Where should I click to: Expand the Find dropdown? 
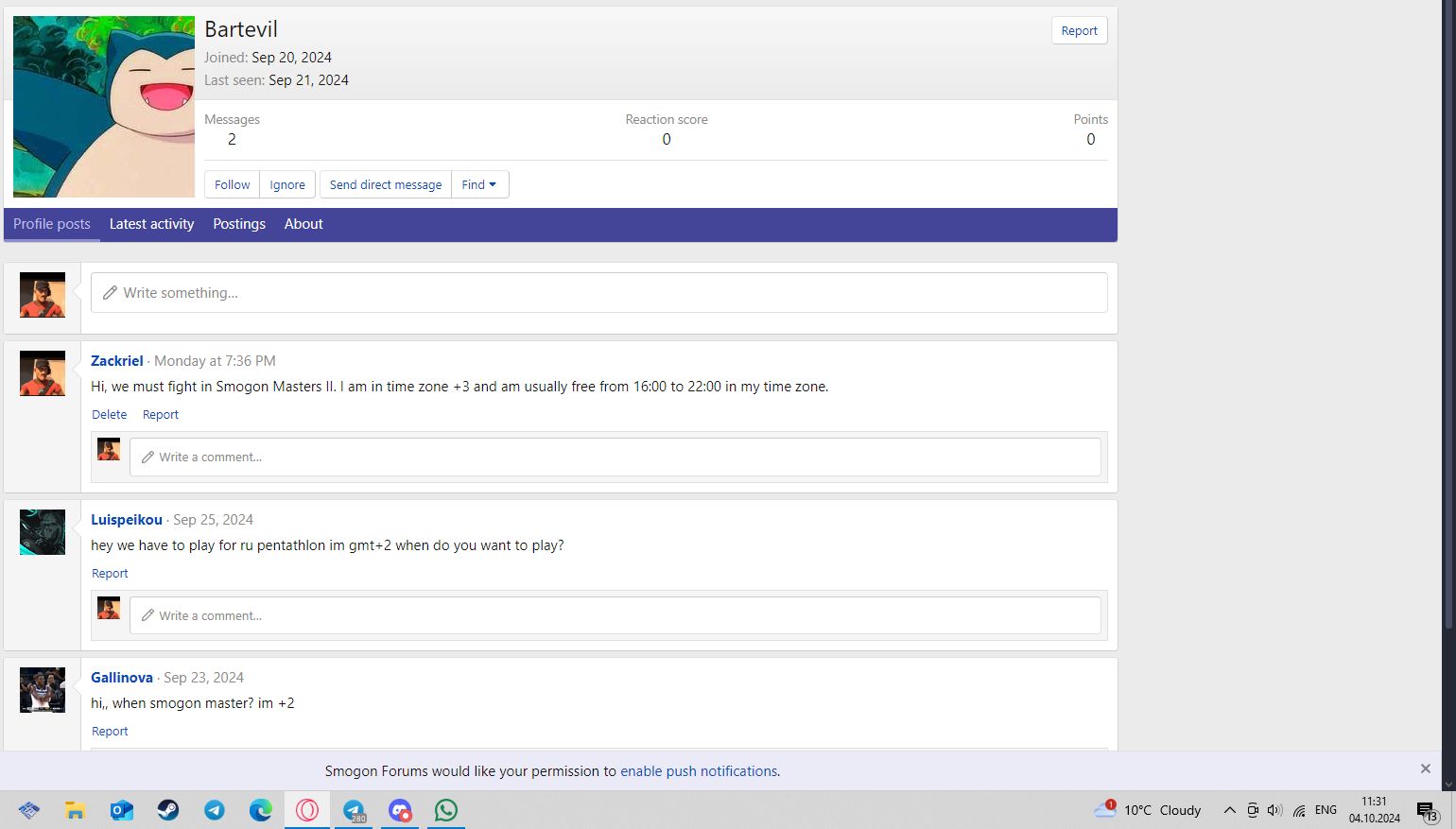point(479,184)
